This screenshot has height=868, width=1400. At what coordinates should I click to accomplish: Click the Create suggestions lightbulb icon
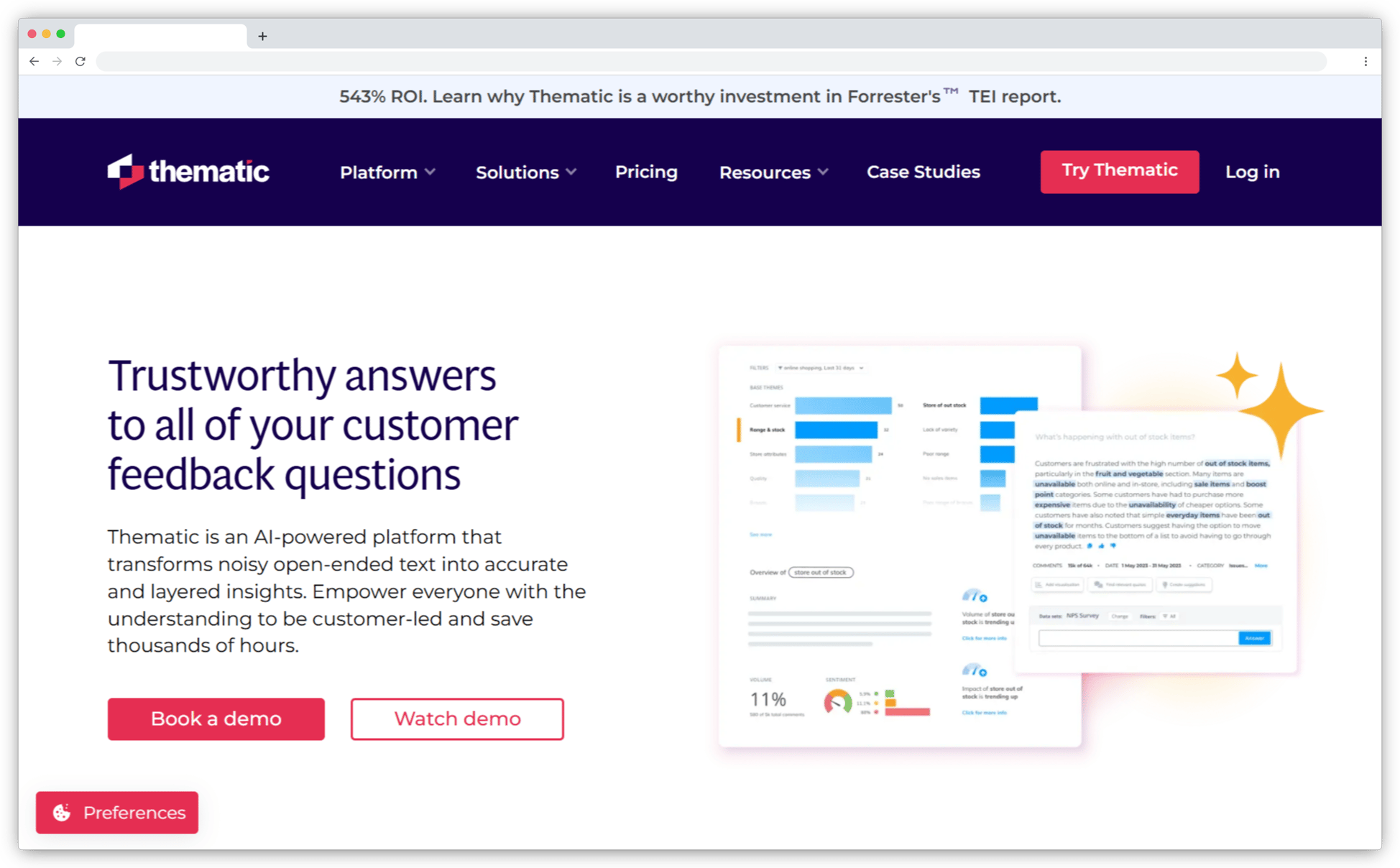click(x=1166, y=585)
